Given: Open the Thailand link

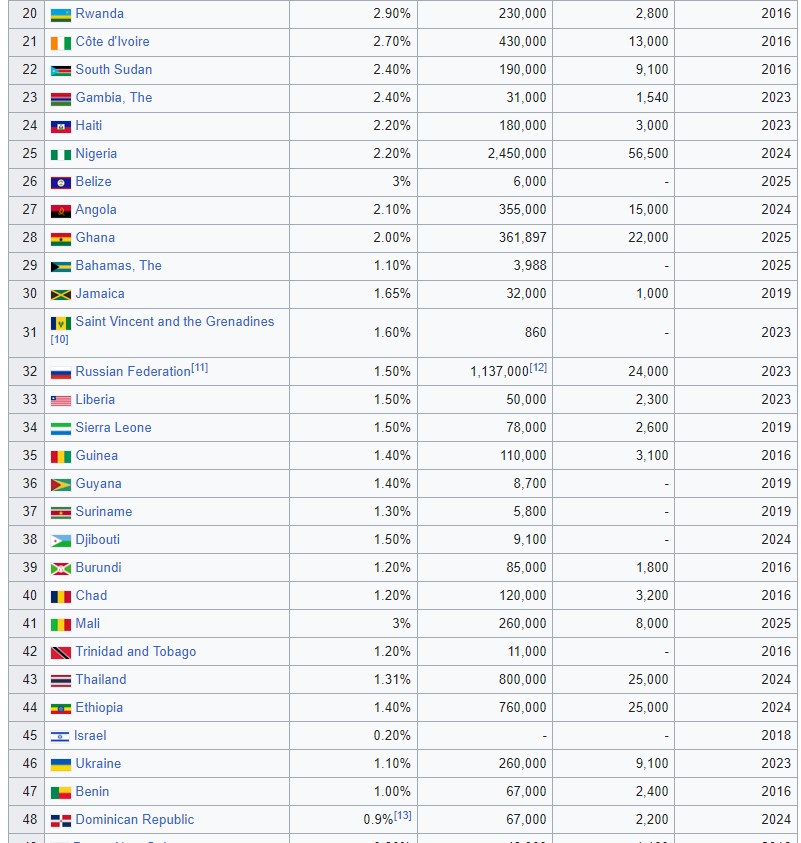Looking at the screenshot, I should [101, 679].
